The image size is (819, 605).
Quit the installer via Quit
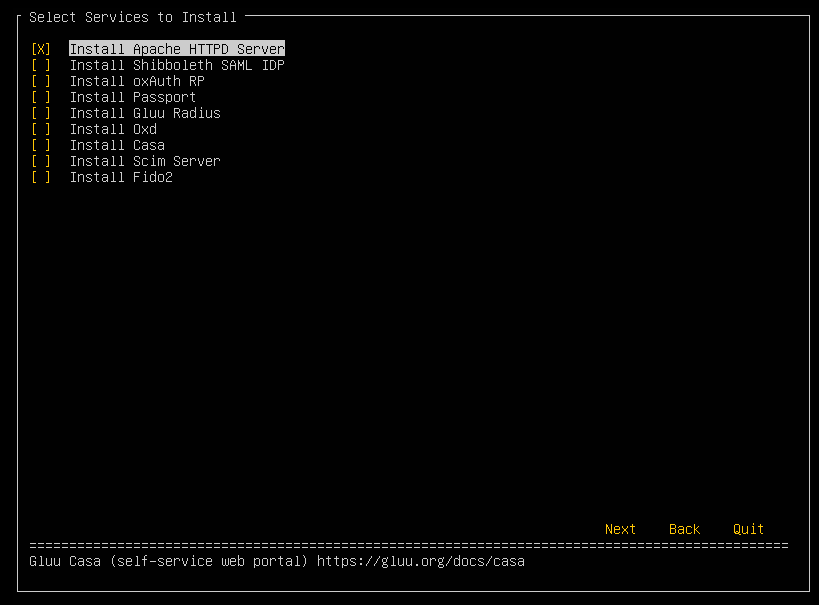coord(748,529)
